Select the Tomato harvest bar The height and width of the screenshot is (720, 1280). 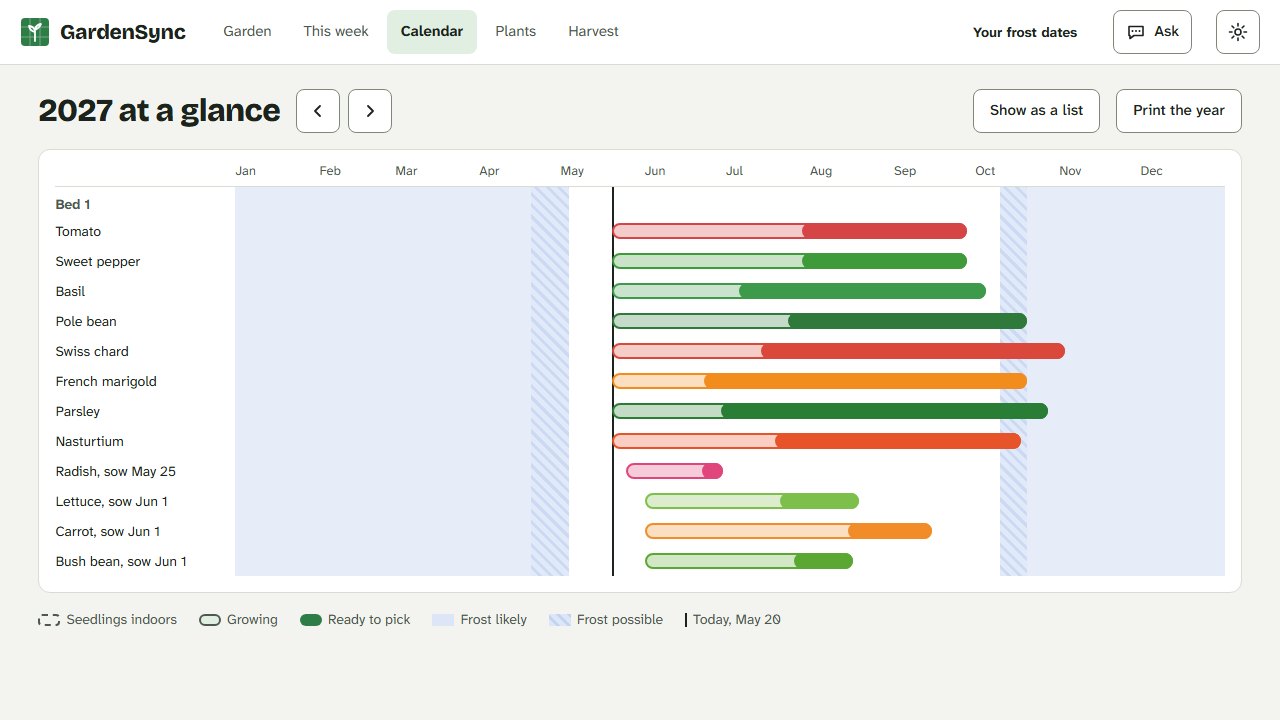(884, 231)
